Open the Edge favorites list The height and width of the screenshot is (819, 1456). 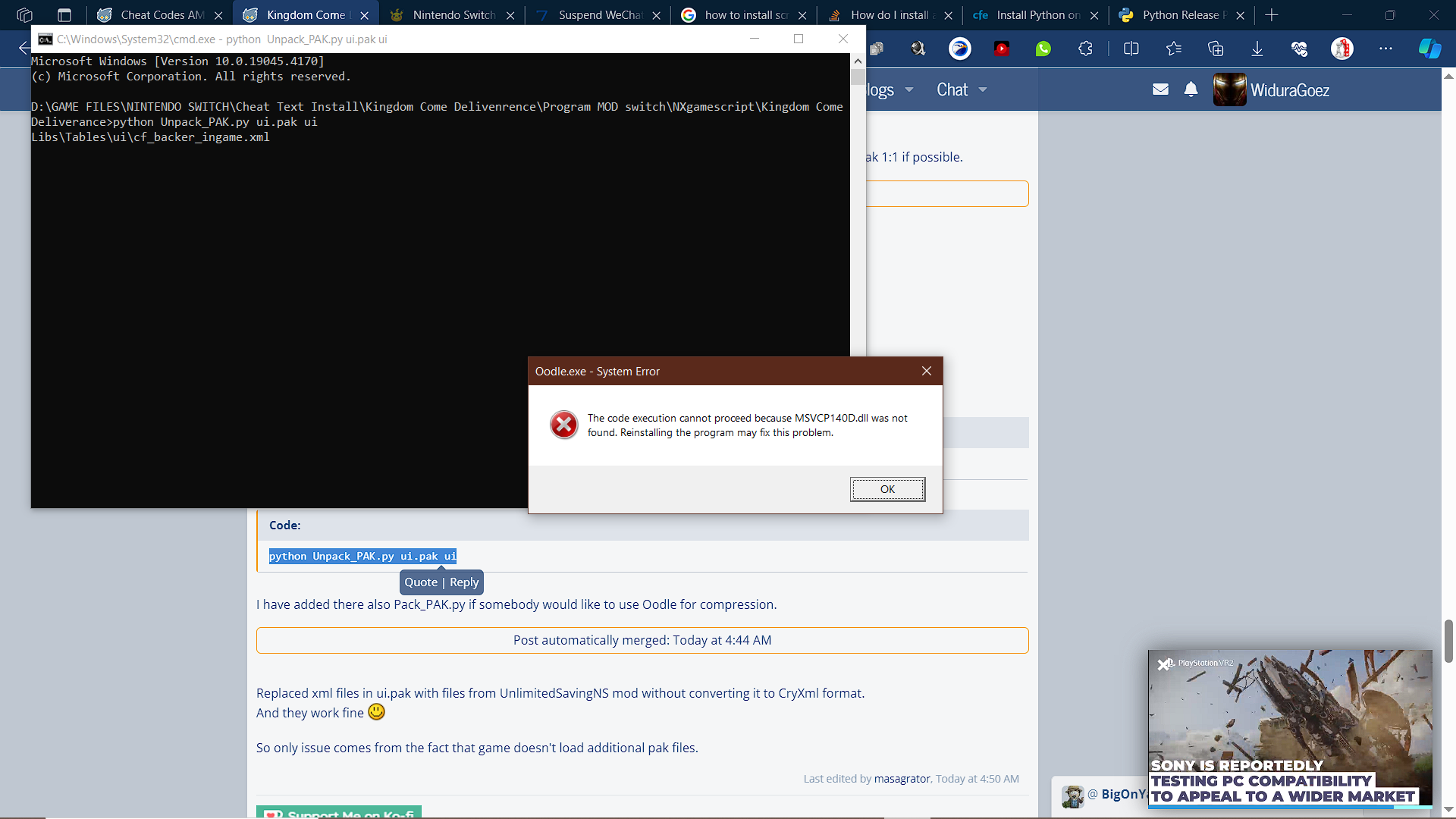pyautogui.click(x=1174, y=49)
